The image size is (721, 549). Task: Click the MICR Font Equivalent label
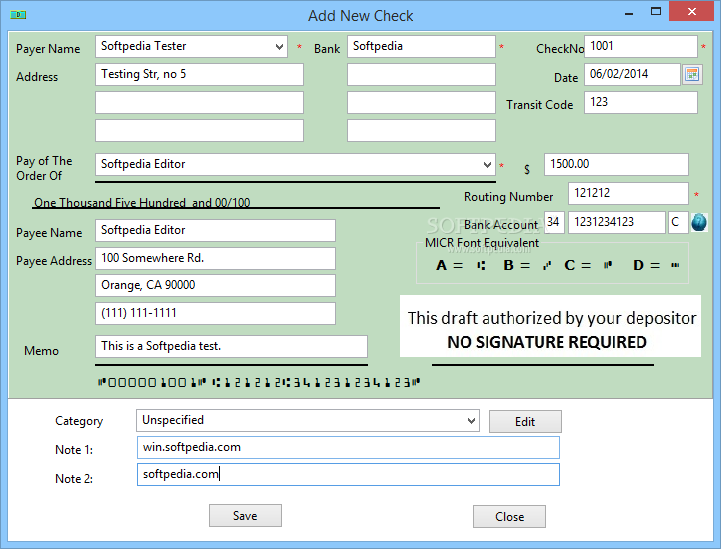[482, 243]
